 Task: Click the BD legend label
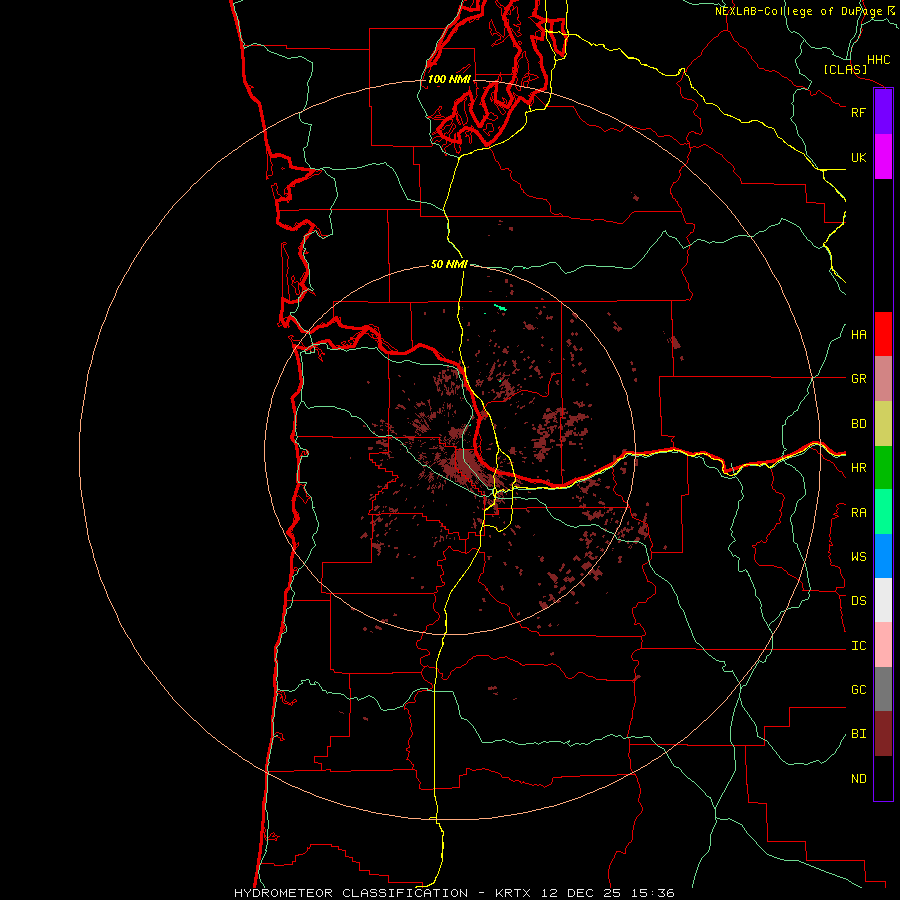point(858,424)
